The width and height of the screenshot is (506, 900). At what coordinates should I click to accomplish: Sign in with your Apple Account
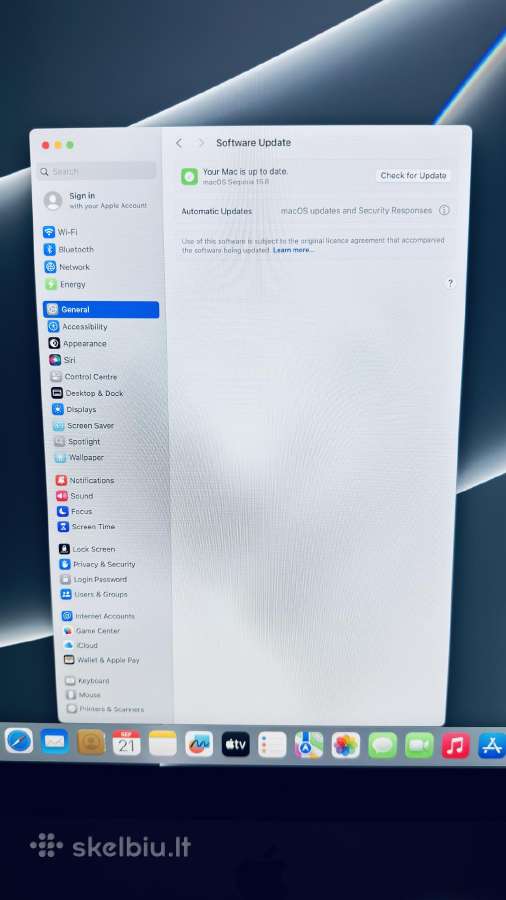click(96, 200)
